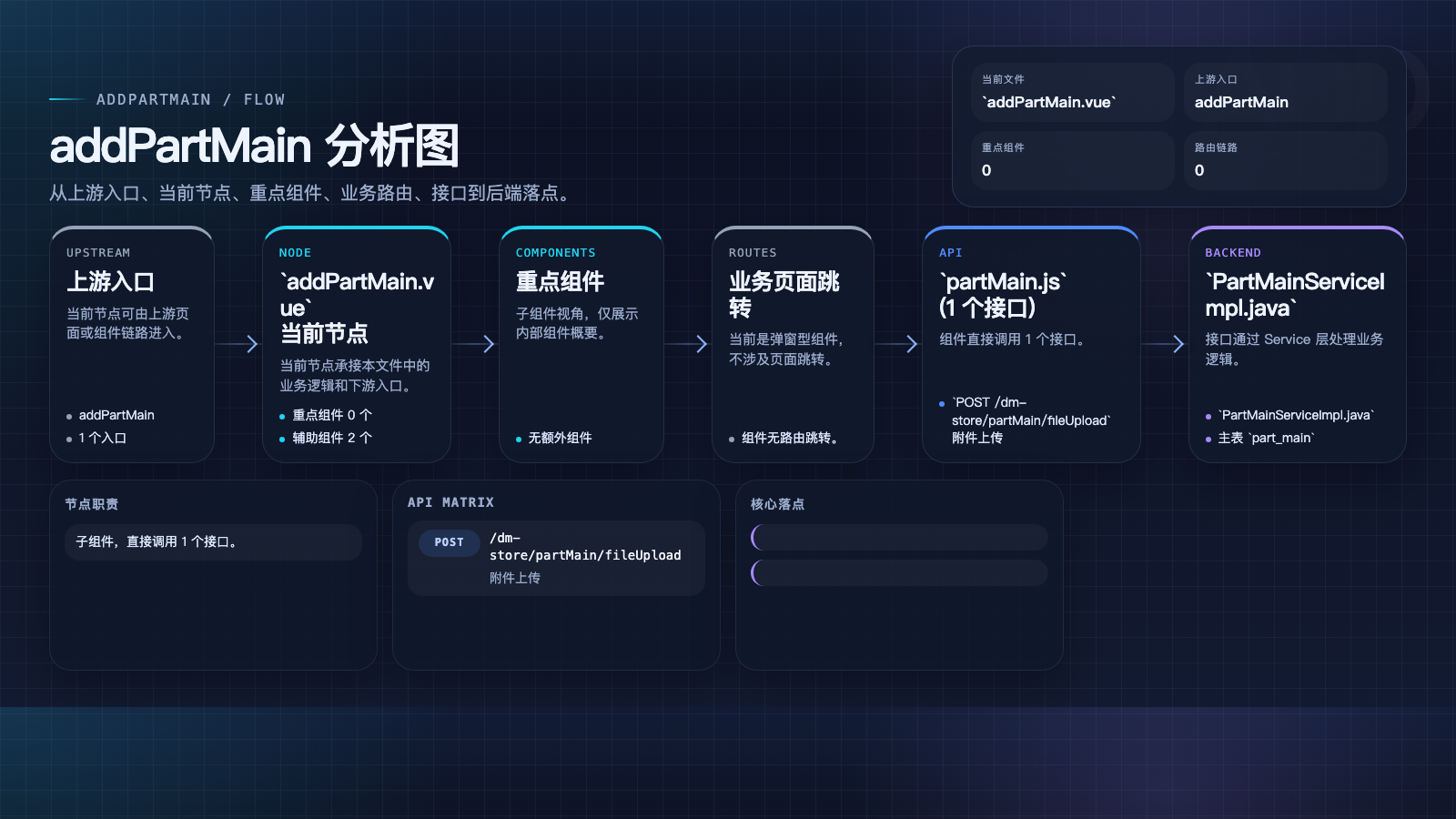Click the 核心落点 panel title
The width and height of the screenshot is (1456, 819).
click(777, 504)
